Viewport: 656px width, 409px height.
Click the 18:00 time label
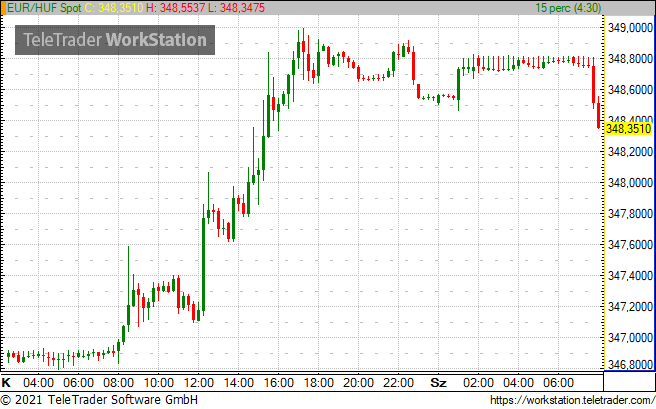[x=318, y=382]
